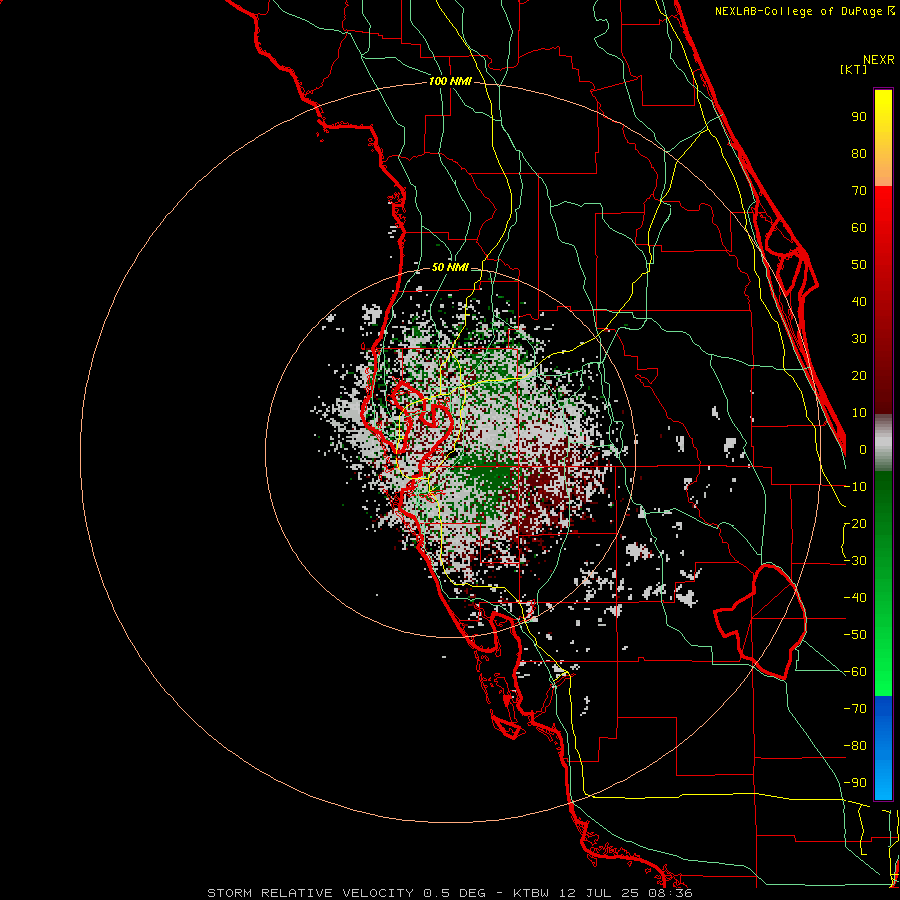Click the positive 90 knot scale label
This screenshot has width=900, height=900.
tap(859, 117)
